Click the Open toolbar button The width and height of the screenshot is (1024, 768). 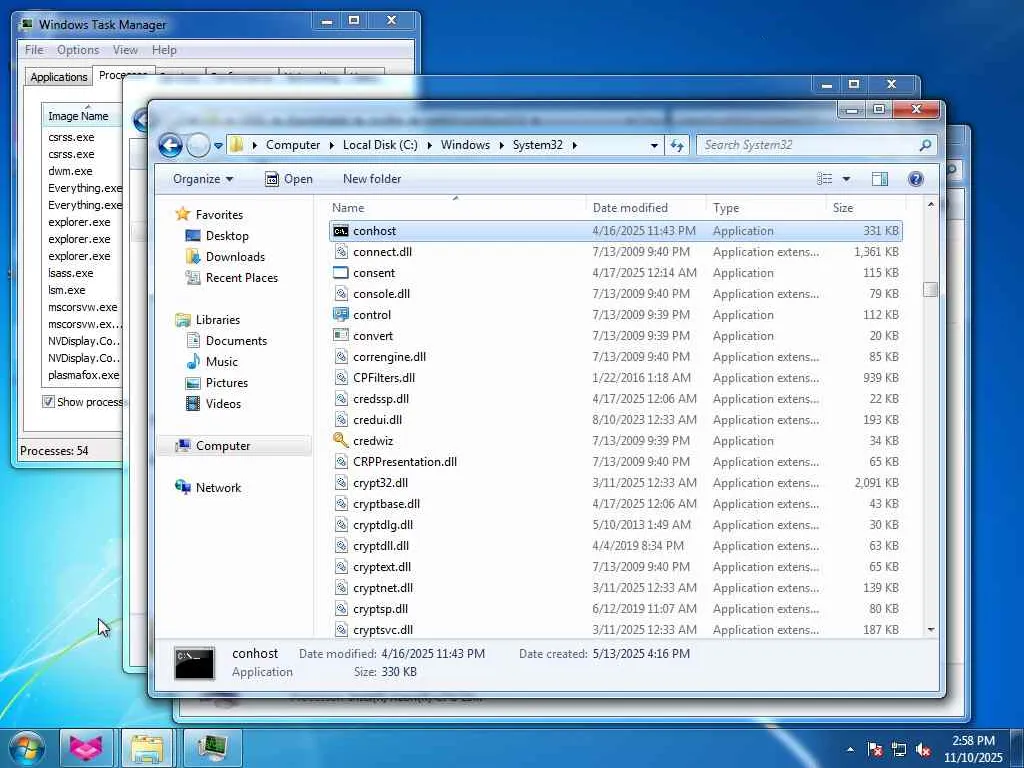click(x=289, y=179)
